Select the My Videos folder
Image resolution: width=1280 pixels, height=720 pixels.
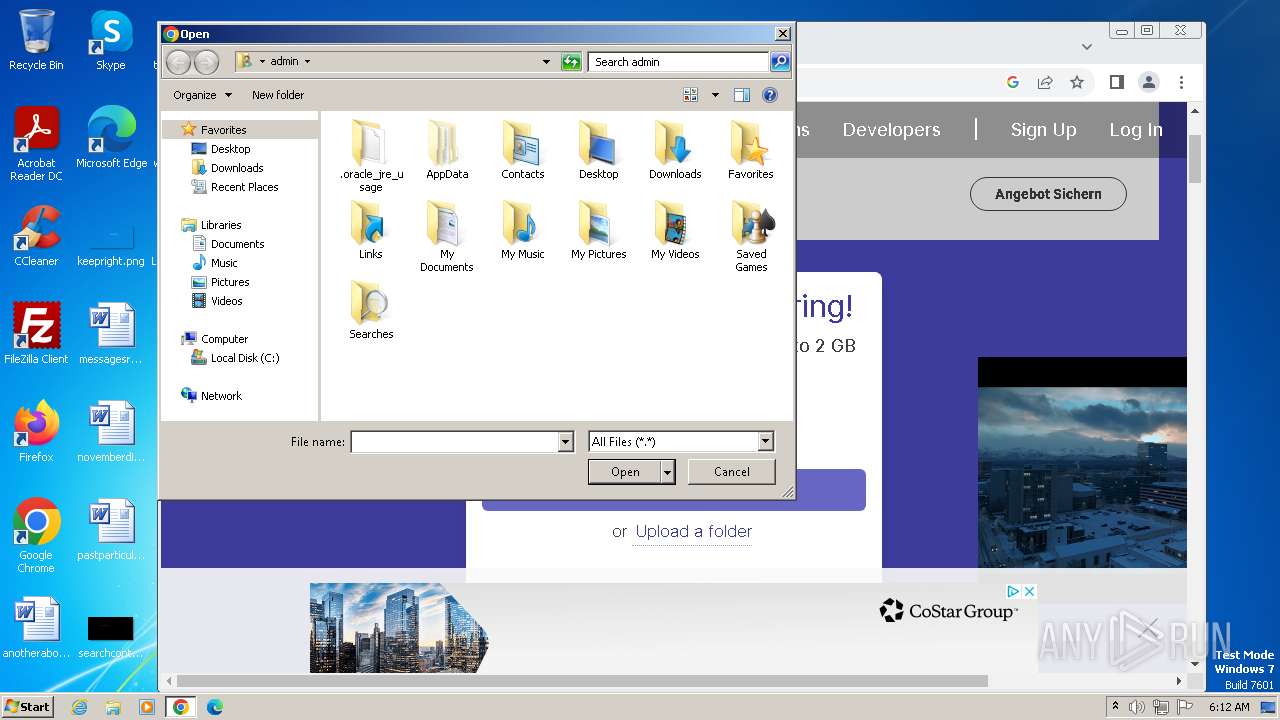(675, 230)
